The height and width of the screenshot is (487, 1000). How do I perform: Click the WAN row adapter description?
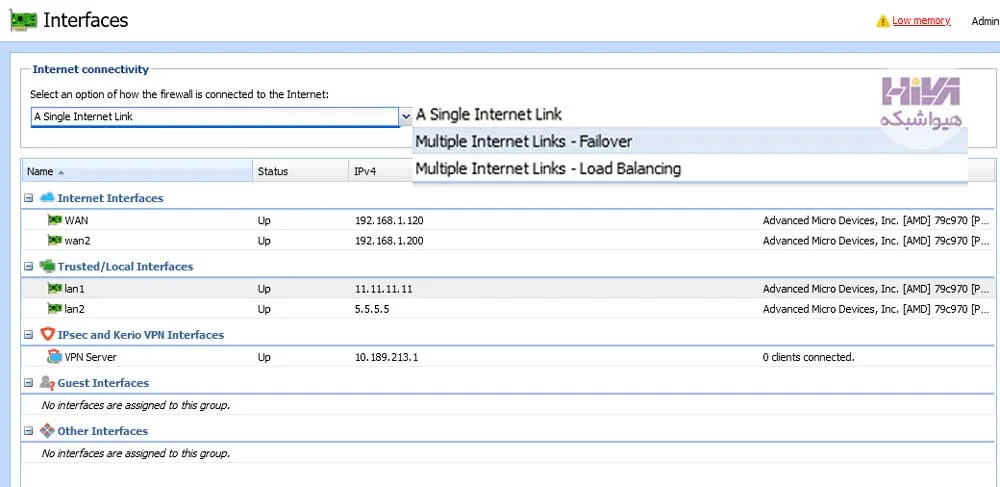[x=877, y=221]
